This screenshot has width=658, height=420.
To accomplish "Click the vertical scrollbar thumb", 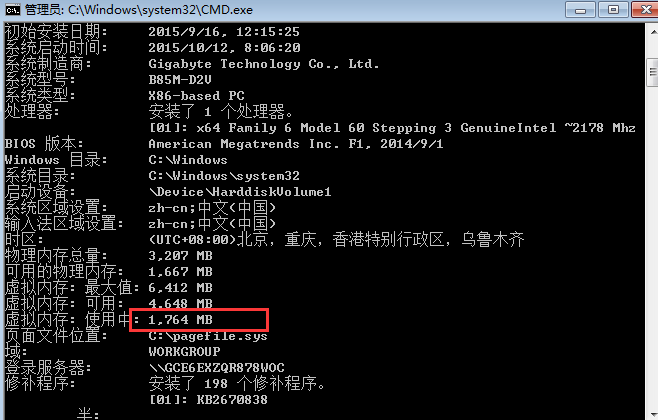I will tap(653, 72).
